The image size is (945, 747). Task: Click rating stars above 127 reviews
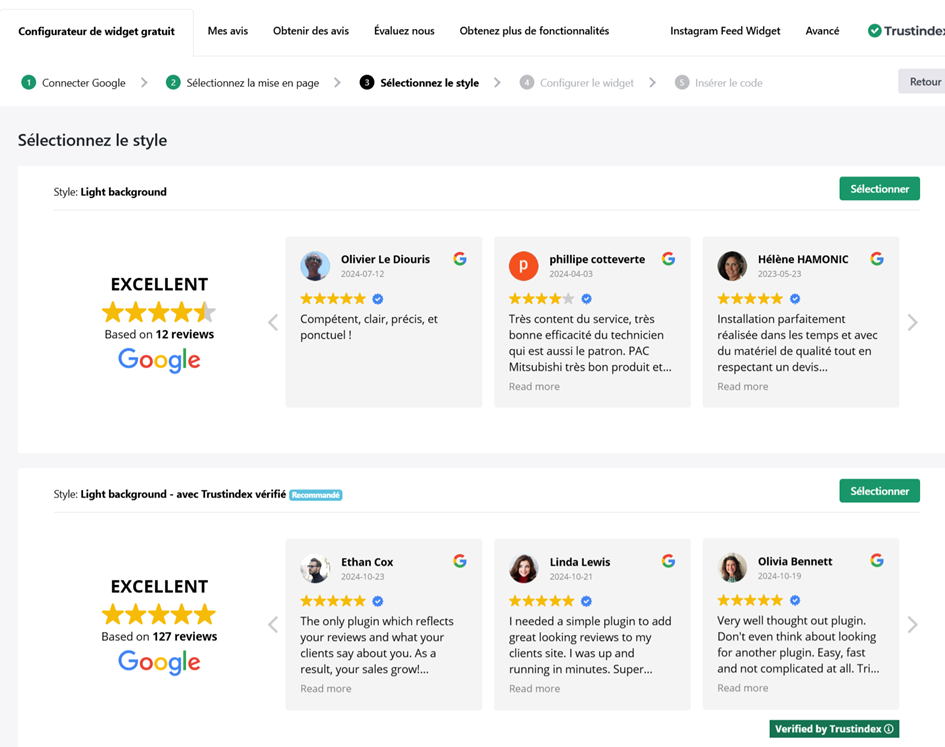pos(159,614)
